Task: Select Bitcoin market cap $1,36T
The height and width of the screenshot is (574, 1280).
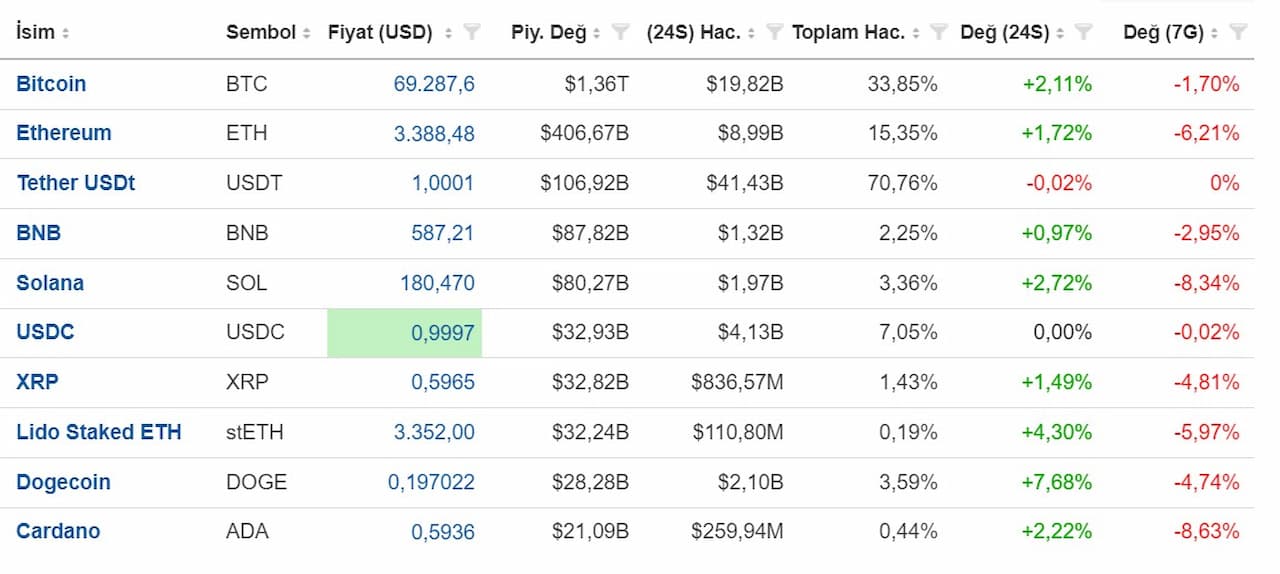Action: (x=596, y=84)
